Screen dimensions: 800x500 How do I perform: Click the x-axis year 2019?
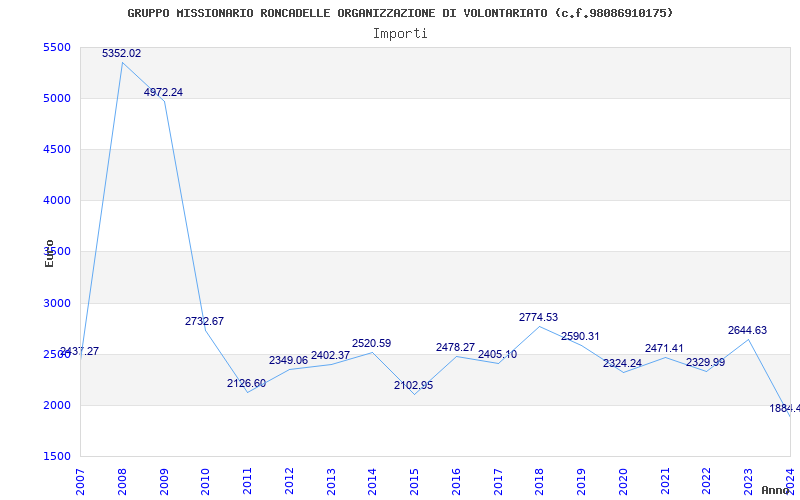[x=581, y=482]
